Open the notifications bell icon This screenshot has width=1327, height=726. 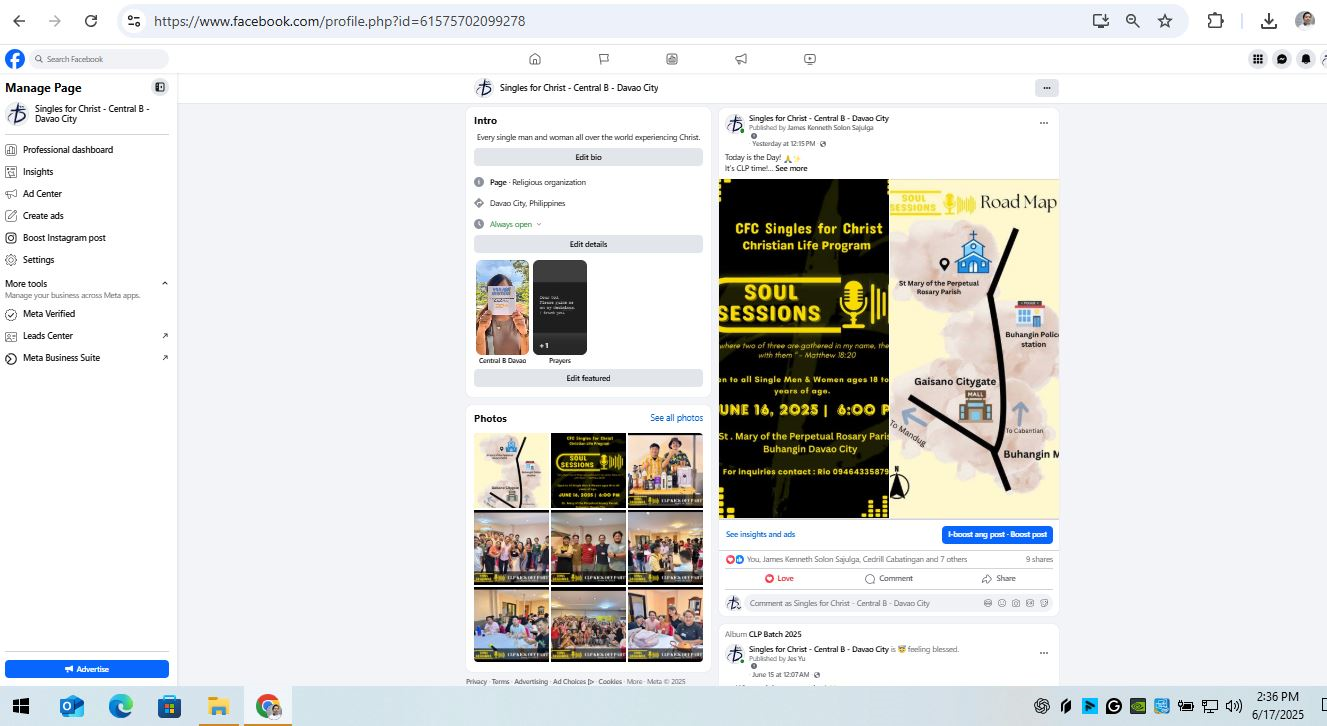pos(1306,59)
